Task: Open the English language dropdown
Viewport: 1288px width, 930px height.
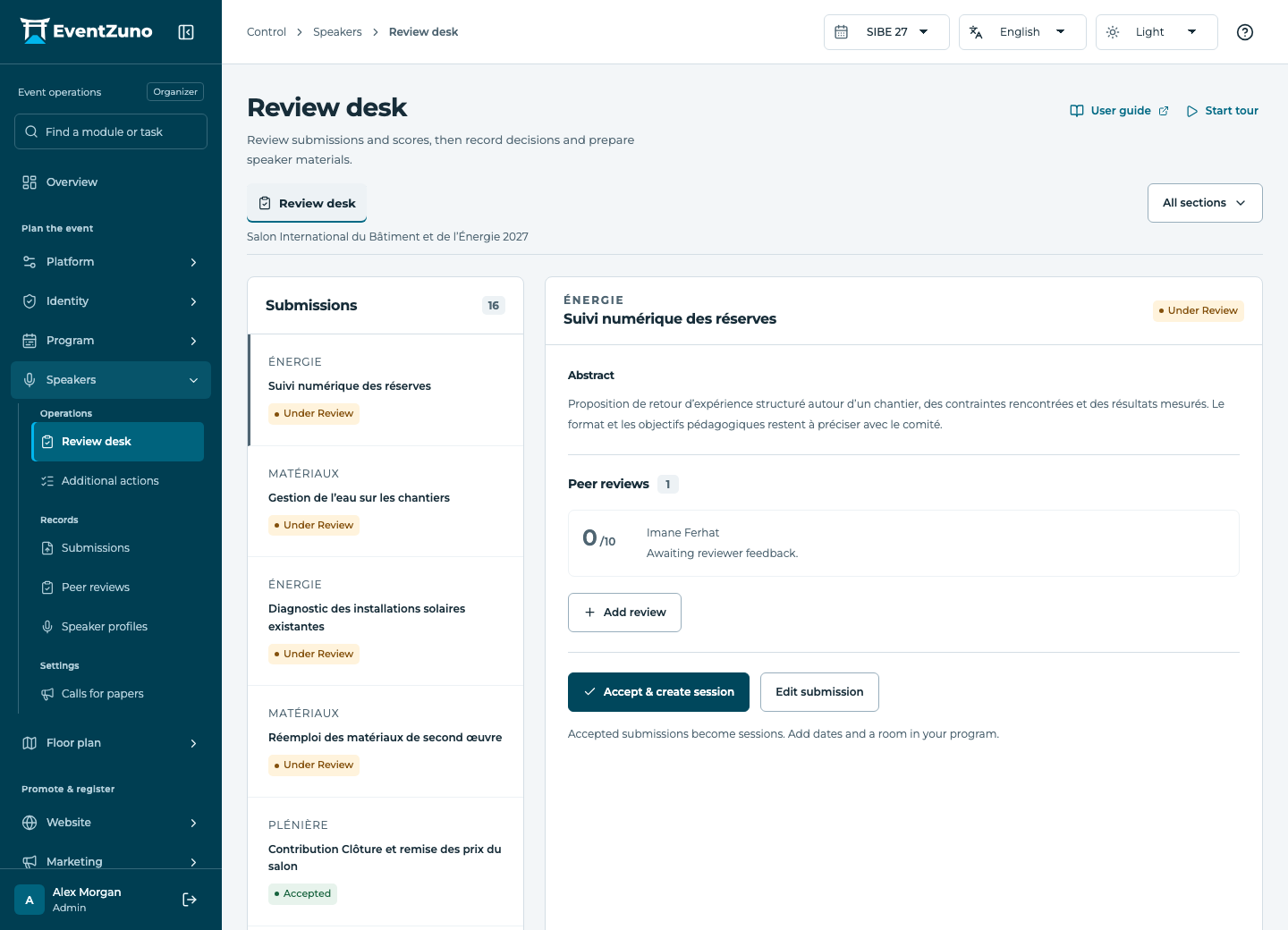Action: tap(1022, 32)
